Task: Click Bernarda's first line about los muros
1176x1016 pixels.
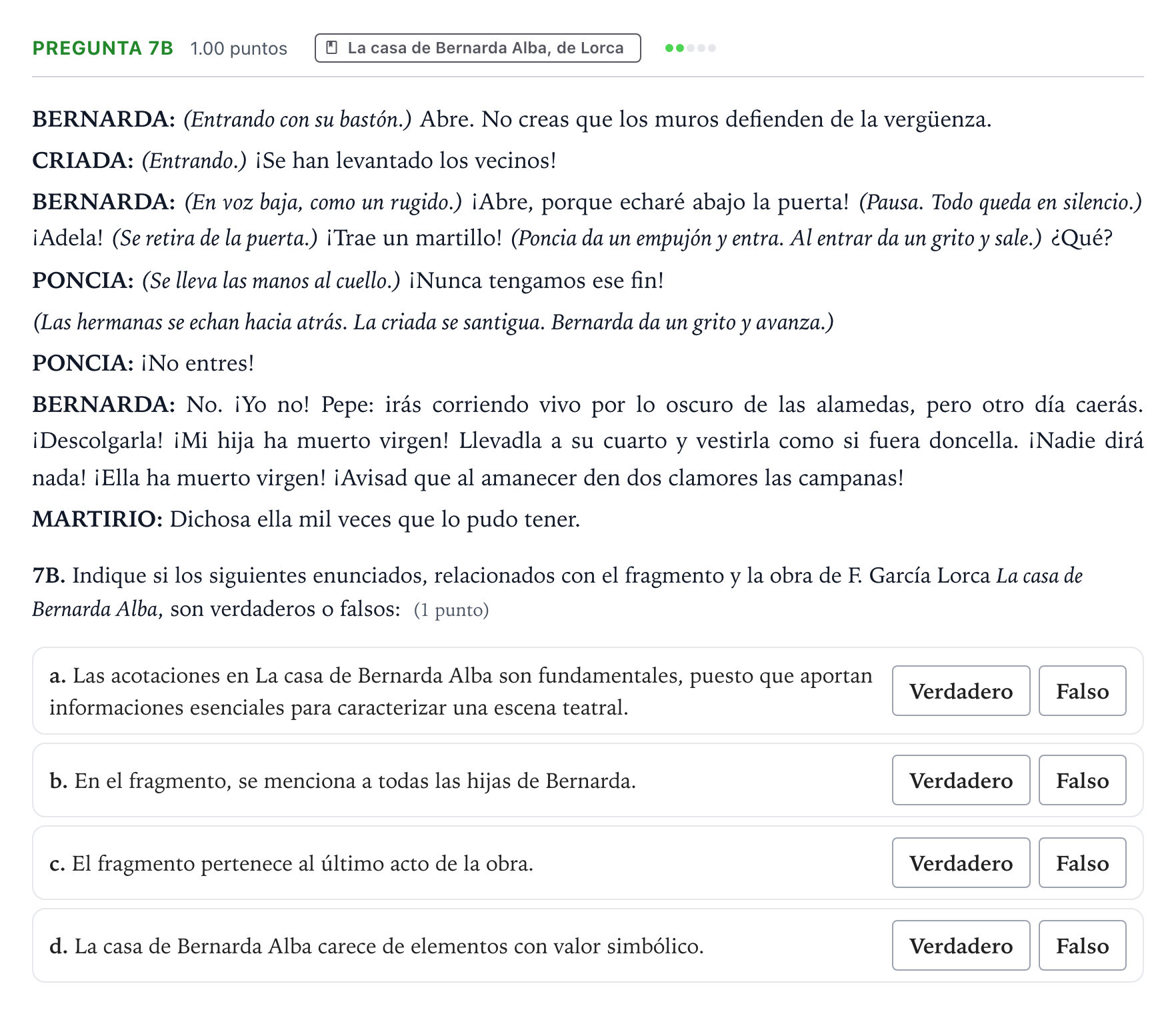Action: 512,119
